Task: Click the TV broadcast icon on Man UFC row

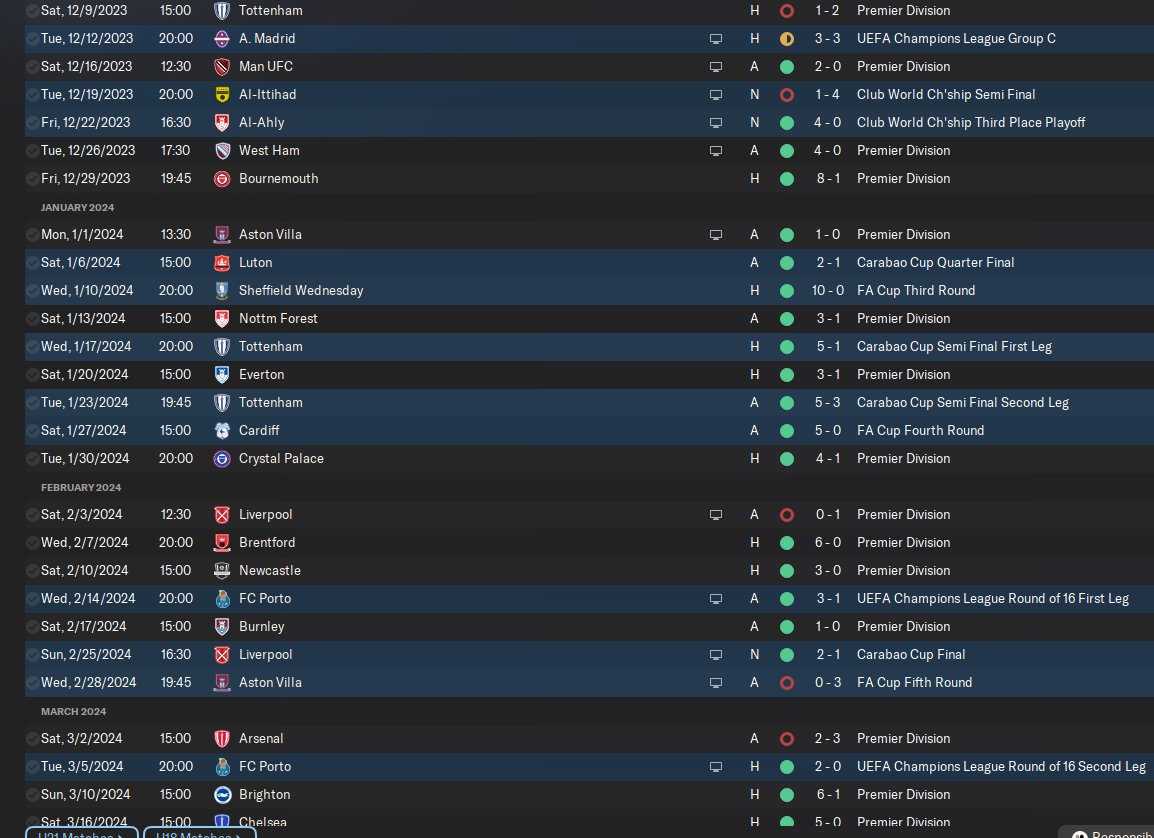Action: 715,67
